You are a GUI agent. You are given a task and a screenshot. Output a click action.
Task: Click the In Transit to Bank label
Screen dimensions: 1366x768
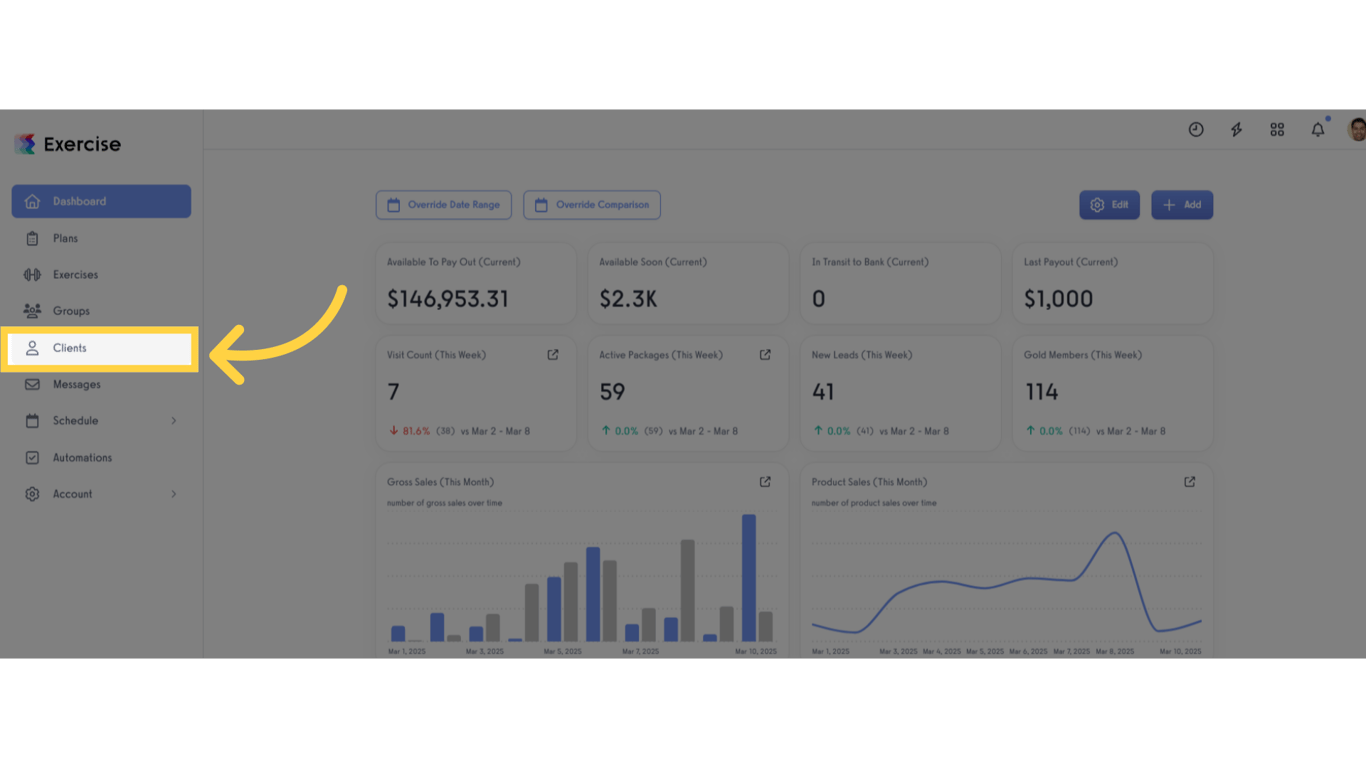pos(870,262)
